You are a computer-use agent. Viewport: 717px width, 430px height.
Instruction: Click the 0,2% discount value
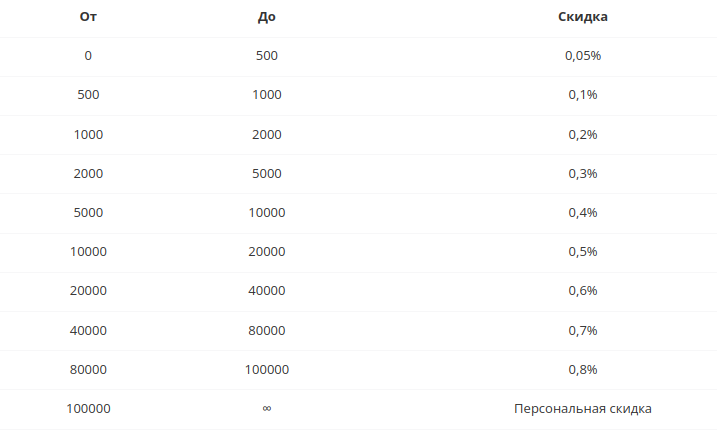click(583, 134)
